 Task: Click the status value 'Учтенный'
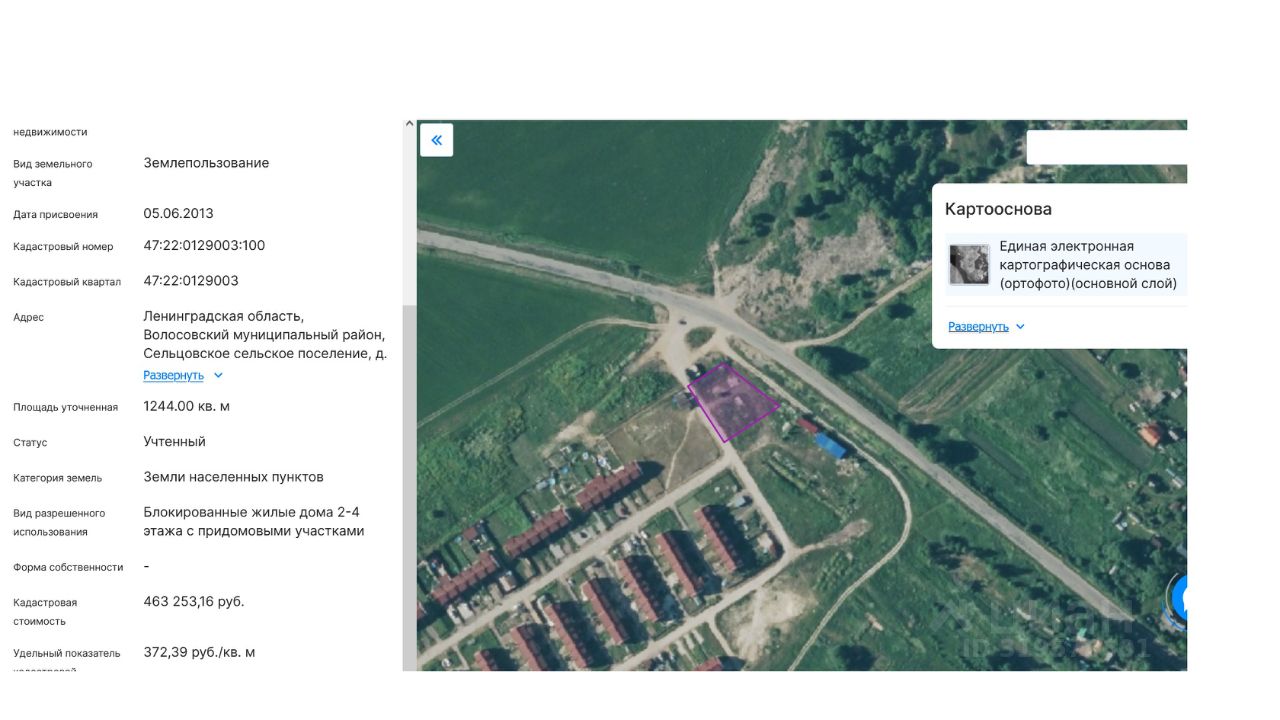[174, 442]
